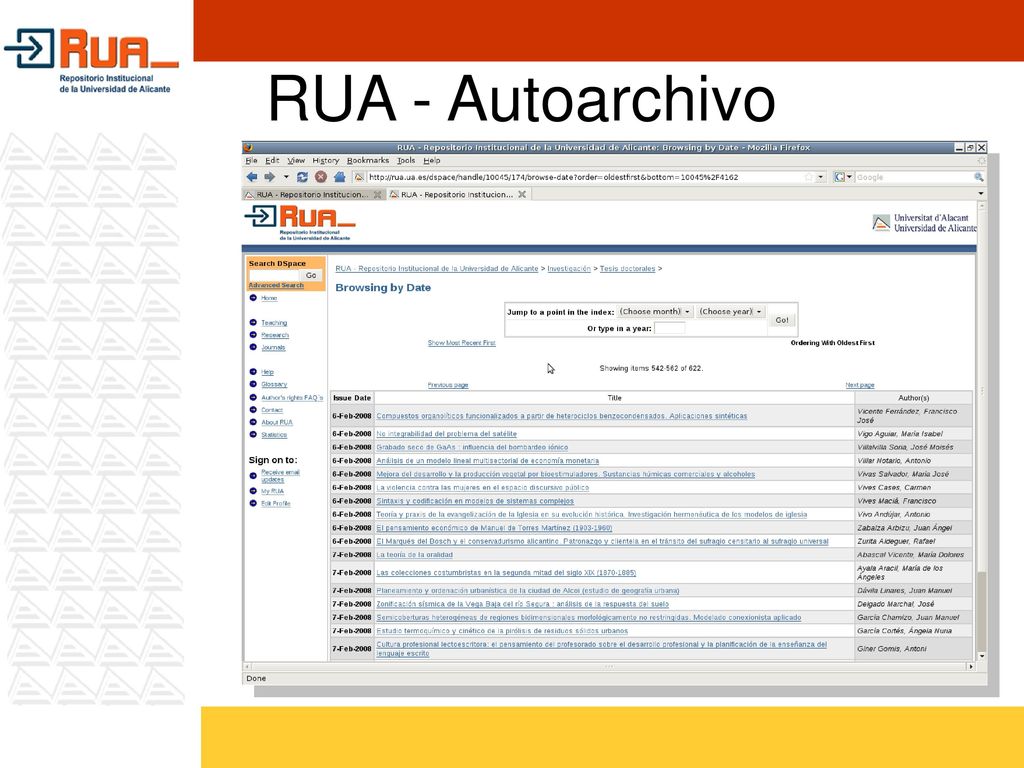Open the Tools menu
The width and height of the screenshot is (1024, 768).
[406, 161]
